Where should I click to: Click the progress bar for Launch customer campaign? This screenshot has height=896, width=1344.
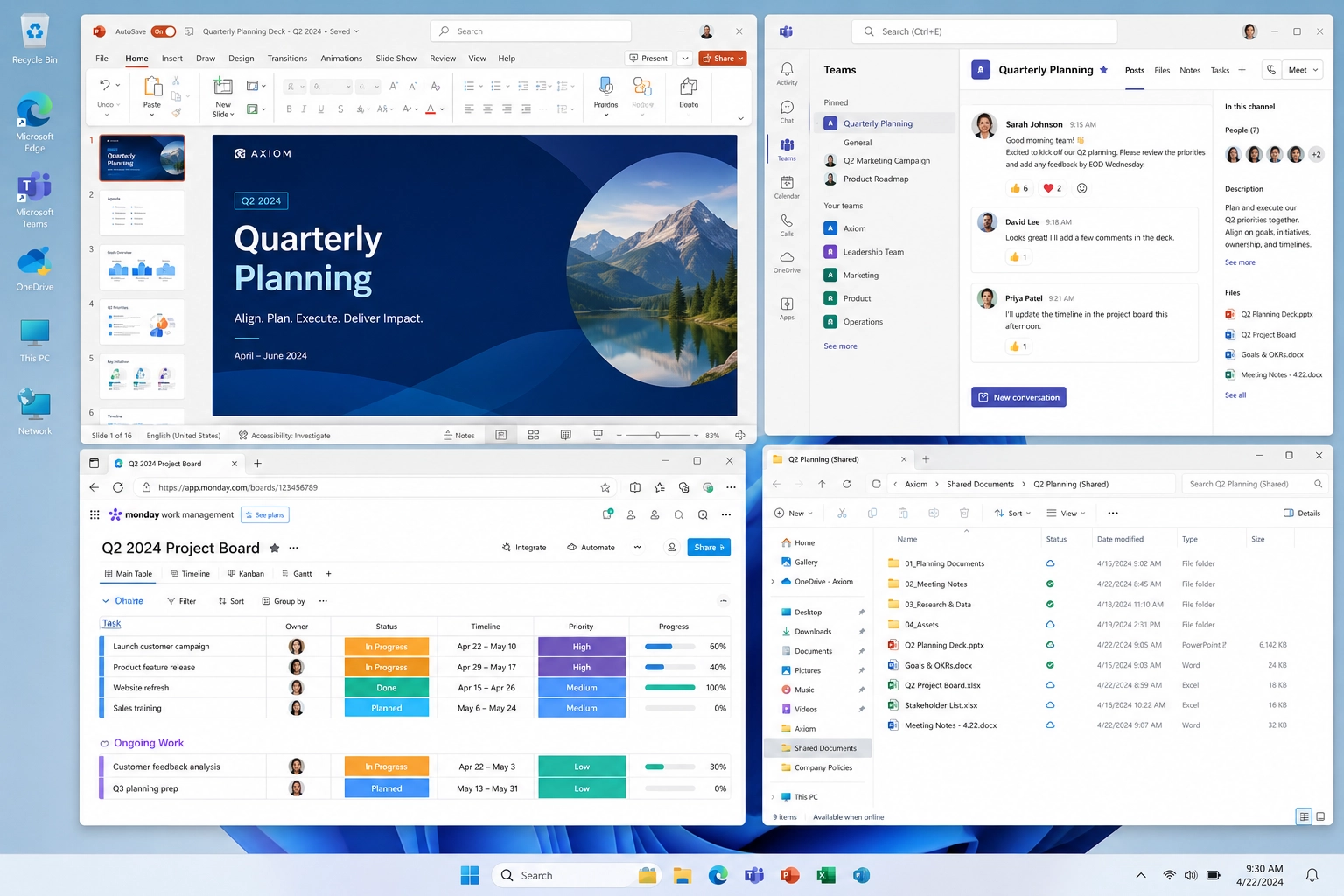pos(670,647)
